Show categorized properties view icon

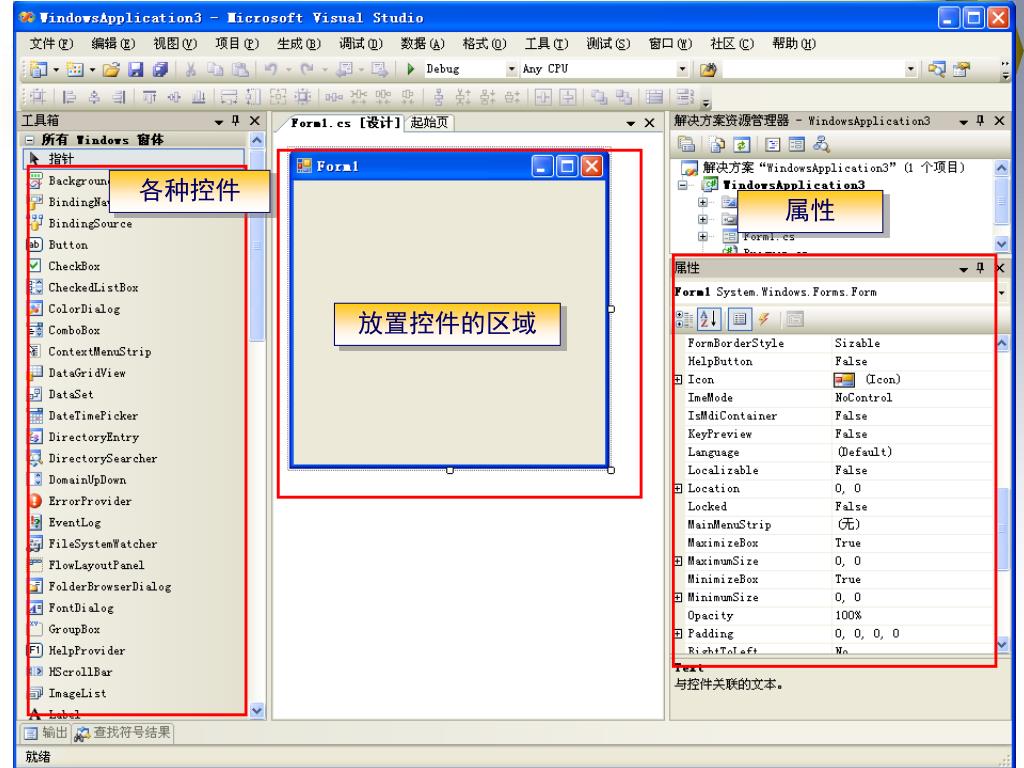coord(684,319)
